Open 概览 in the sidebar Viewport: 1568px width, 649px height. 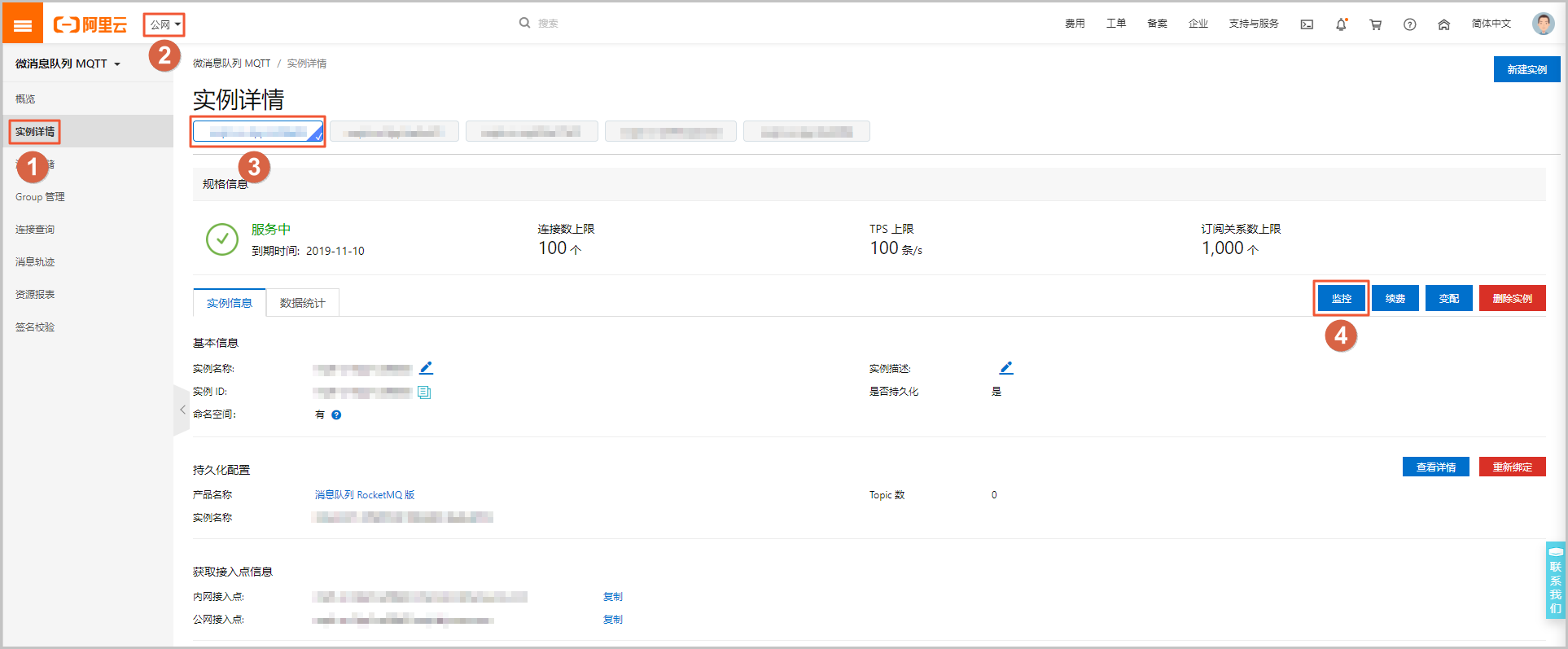(x=25, y=99)
